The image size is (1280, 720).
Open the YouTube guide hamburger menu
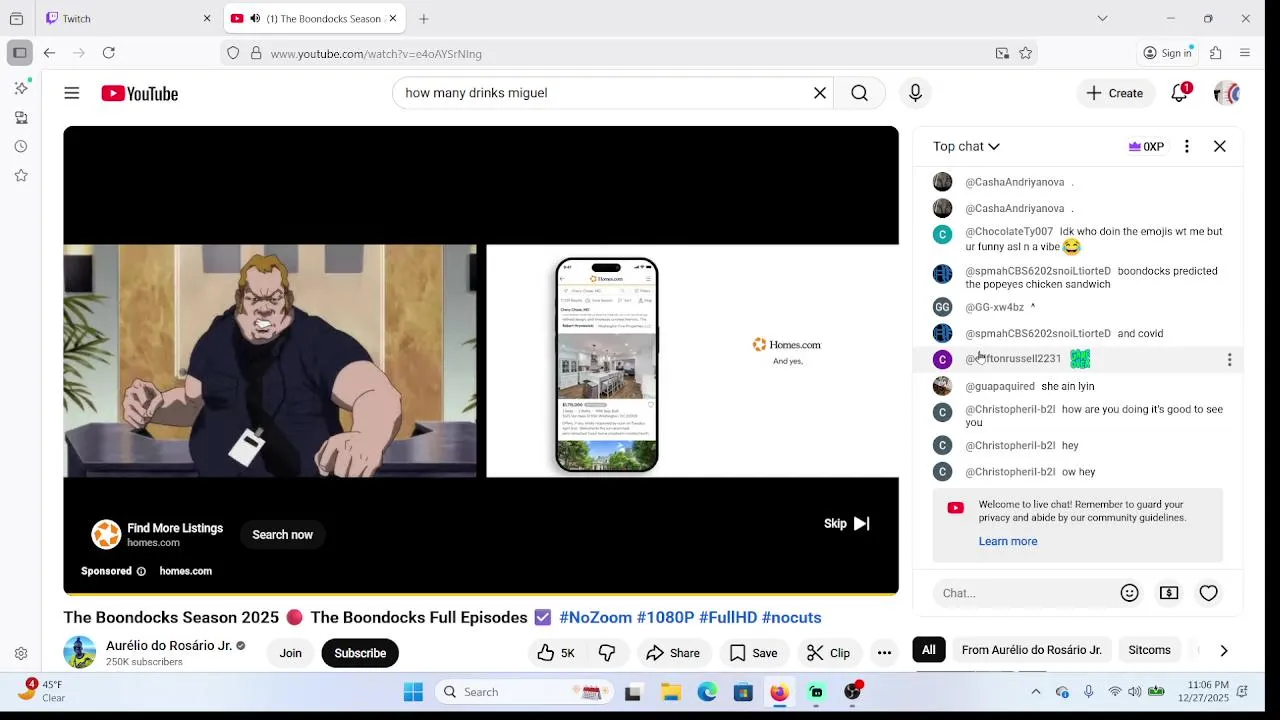pyautogui.click(x=72, y=93)
